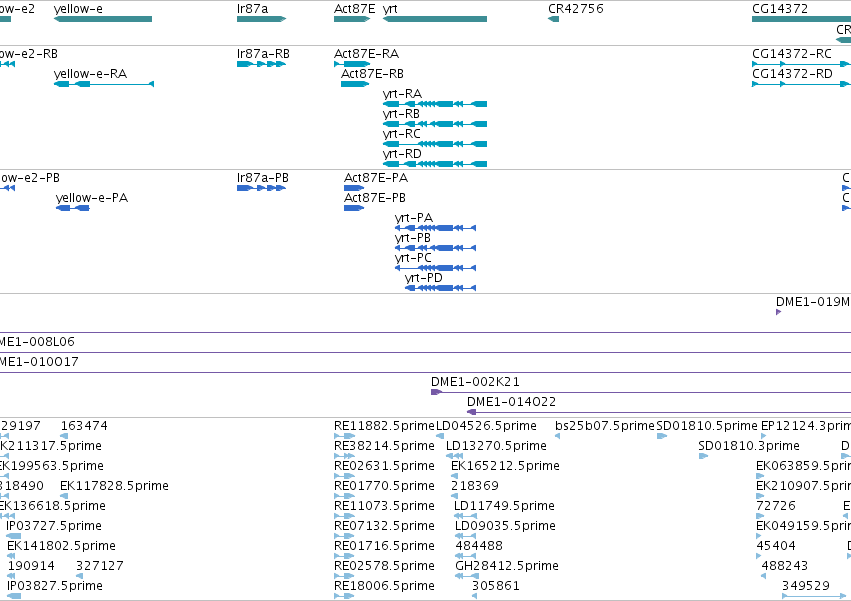Select the Act87E-RA transcript label
Screen dimensions: 851x601
click(x=366, y=54)
